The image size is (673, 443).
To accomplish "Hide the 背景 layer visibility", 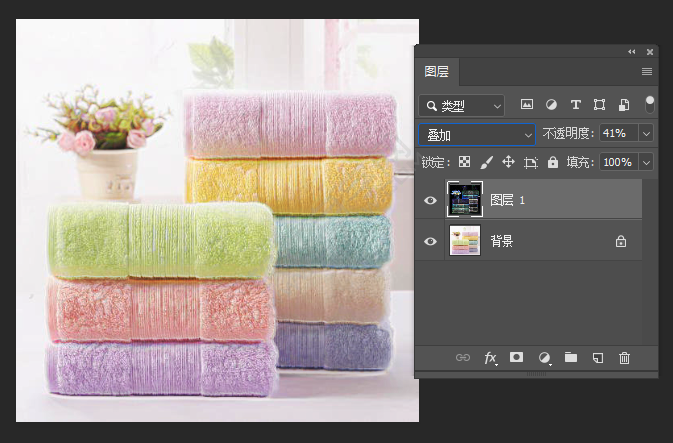I will tap(431, 241).
